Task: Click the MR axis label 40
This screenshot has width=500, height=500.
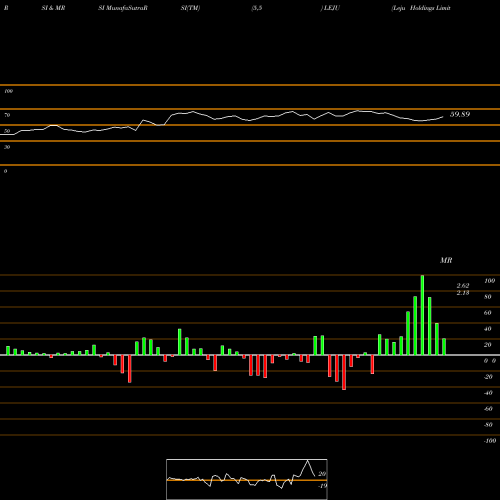Action: (488, 329)
